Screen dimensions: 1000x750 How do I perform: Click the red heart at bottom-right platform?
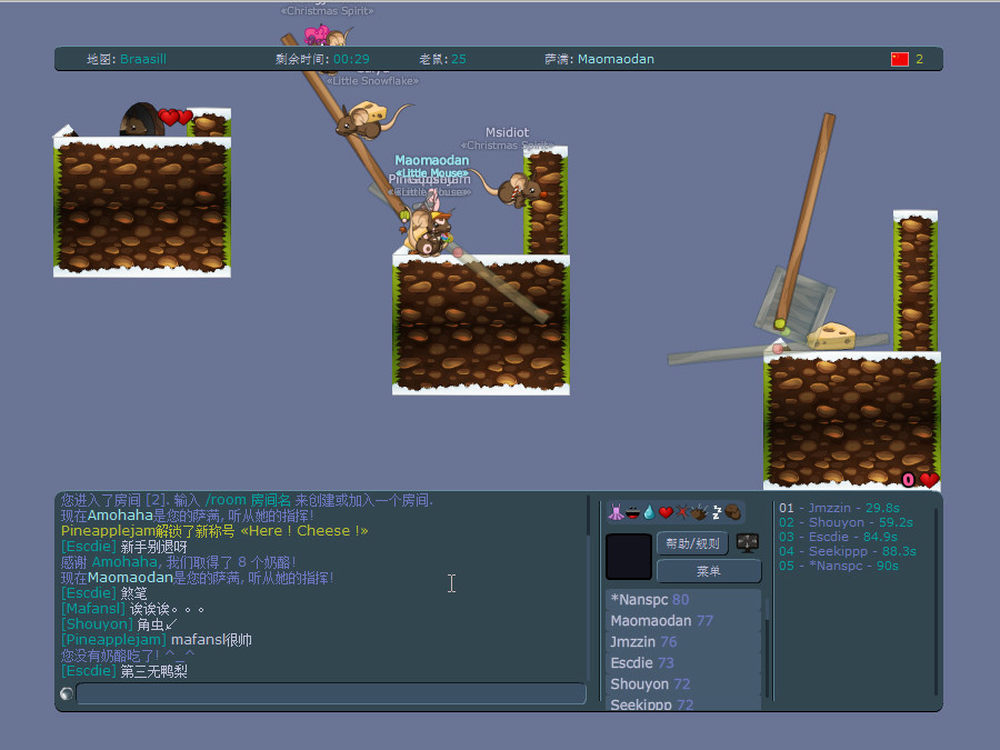click(929, 479)
